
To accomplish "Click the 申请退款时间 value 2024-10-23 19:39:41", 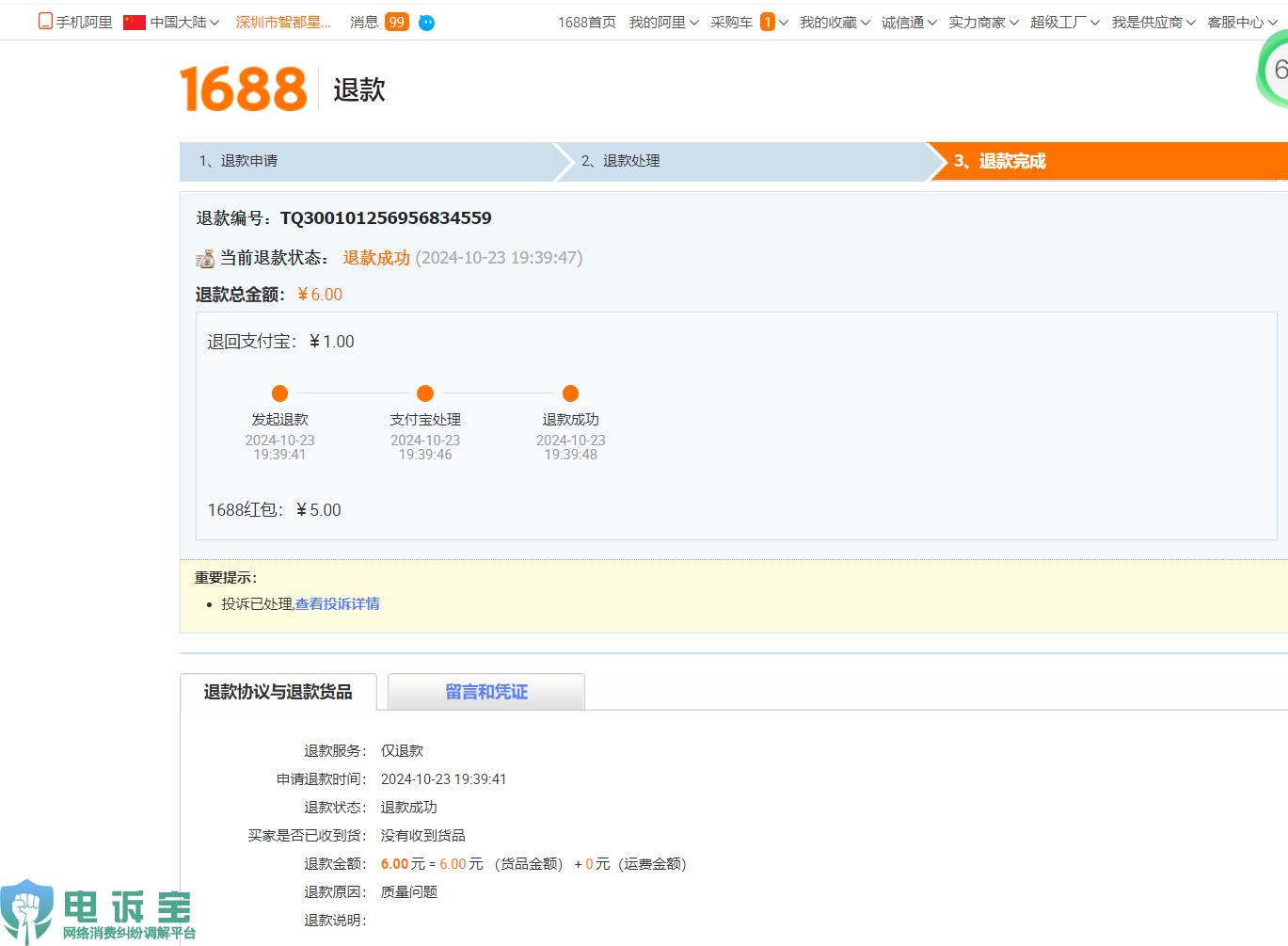I will pos(444,779).
